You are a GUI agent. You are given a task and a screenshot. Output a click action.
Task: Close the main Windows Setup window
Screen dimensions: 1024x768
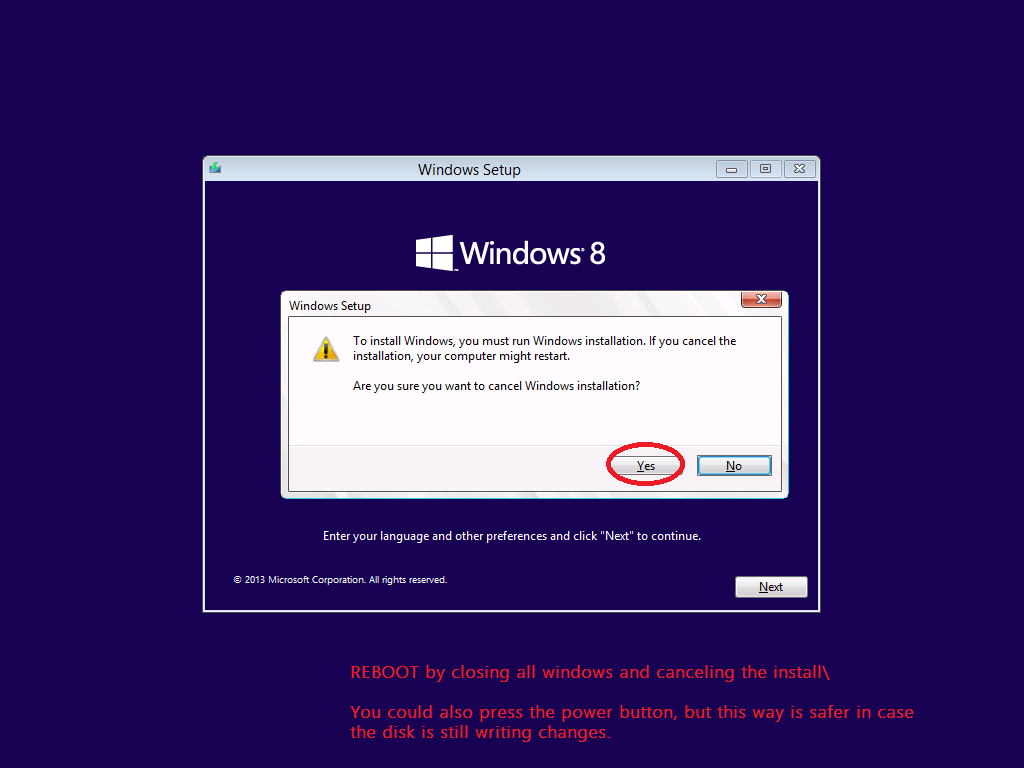pos(799,168)
